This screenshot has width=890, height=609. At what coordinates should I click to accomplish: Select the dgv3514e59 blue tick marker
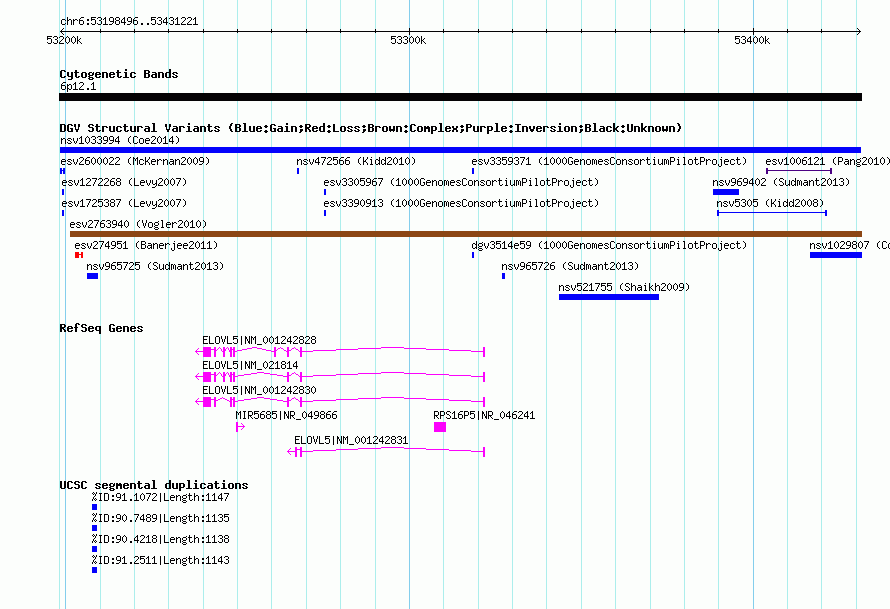pos(473,255)
